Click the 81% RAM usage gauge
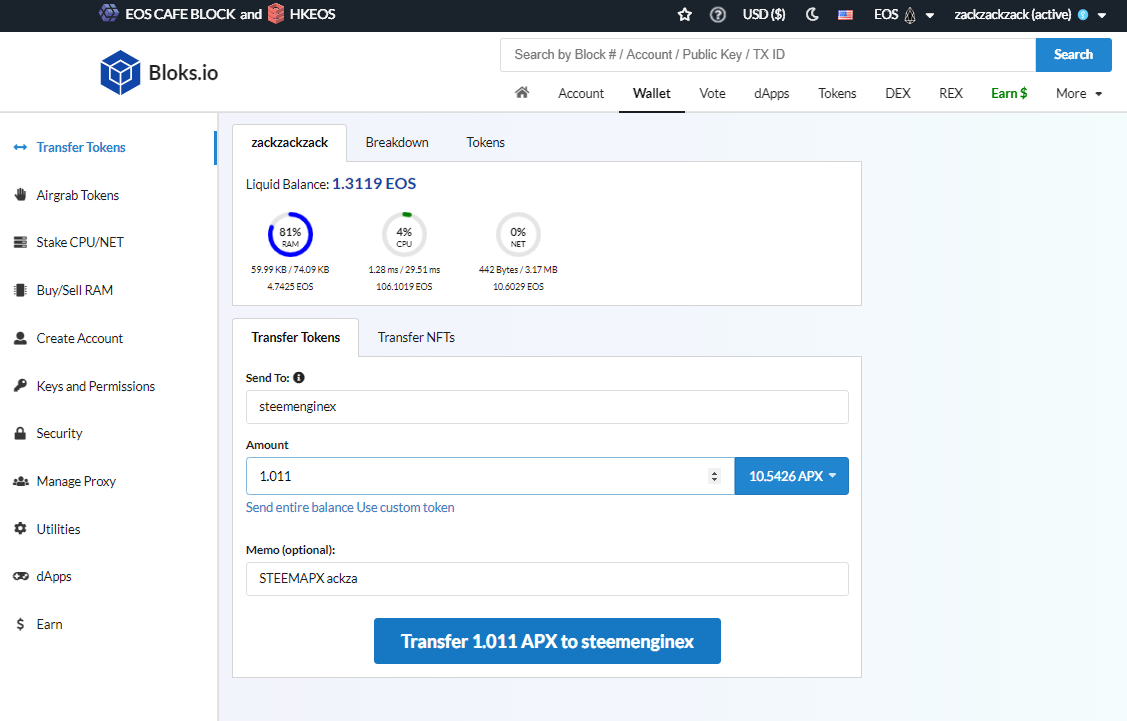1127x721 pixels. coord(290,234)
